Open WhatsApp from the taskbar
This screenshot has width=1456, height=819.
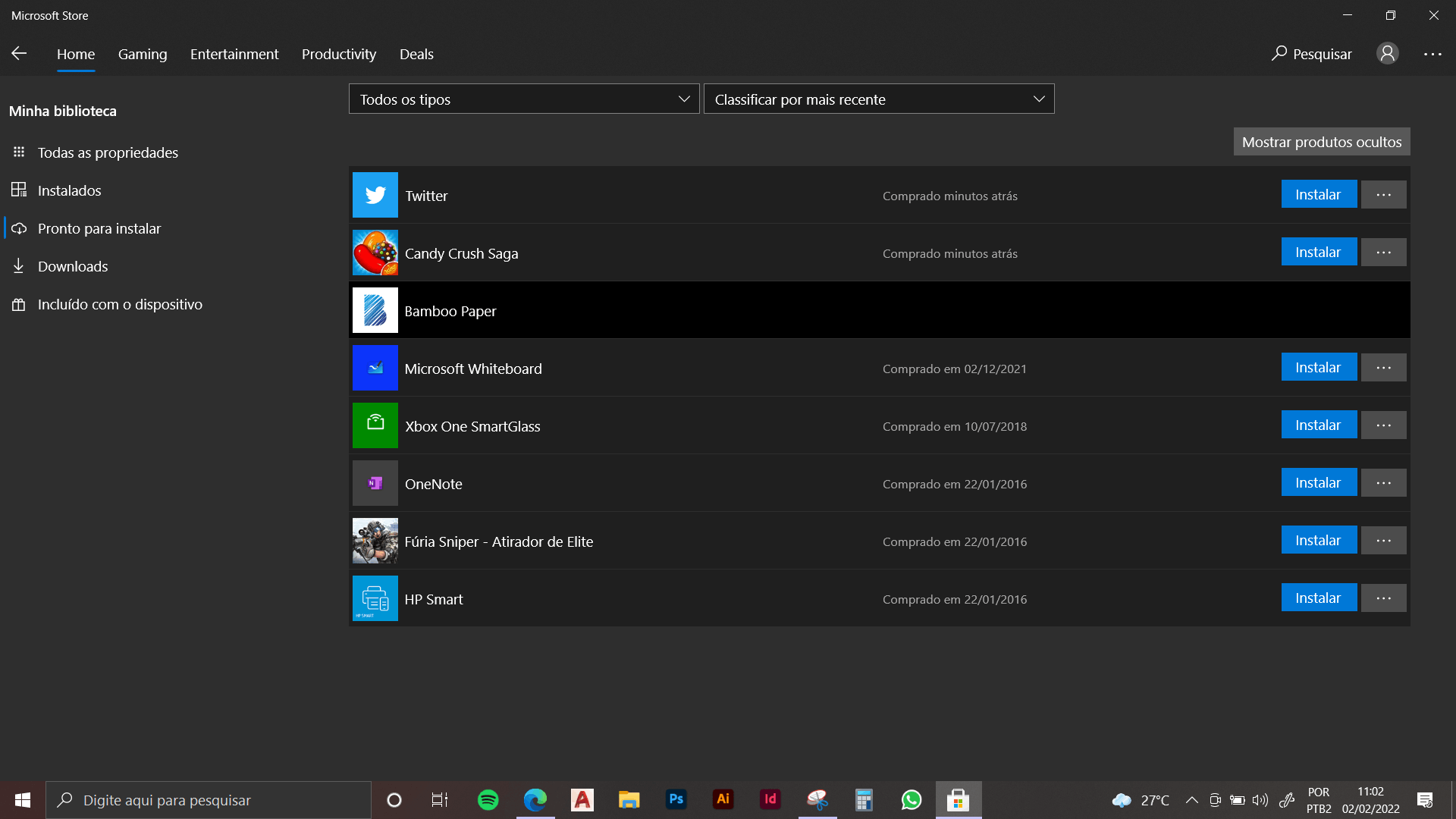click(911, 800)
